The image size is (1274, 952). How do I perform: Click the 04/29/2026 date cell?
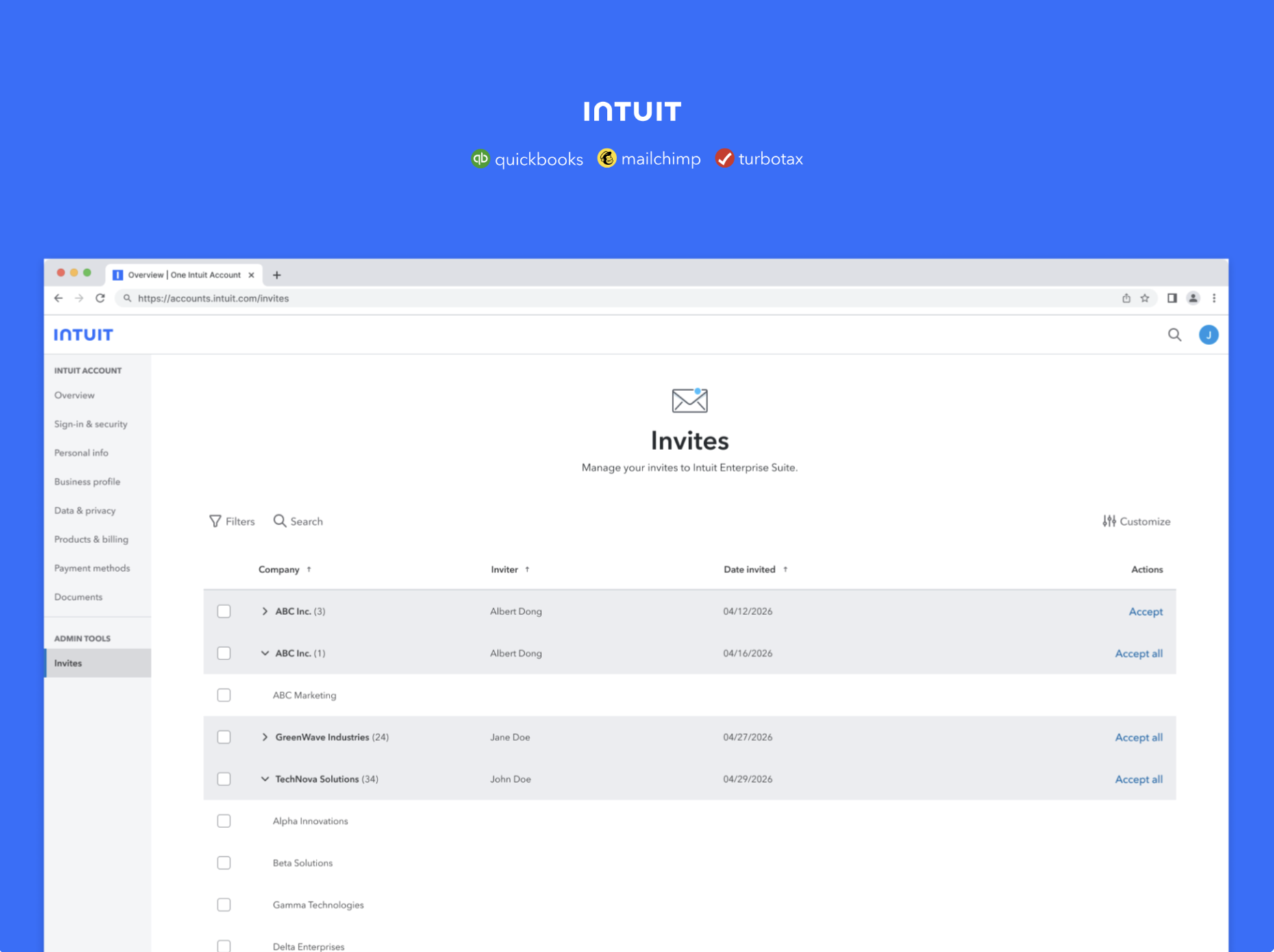[747, 779]
